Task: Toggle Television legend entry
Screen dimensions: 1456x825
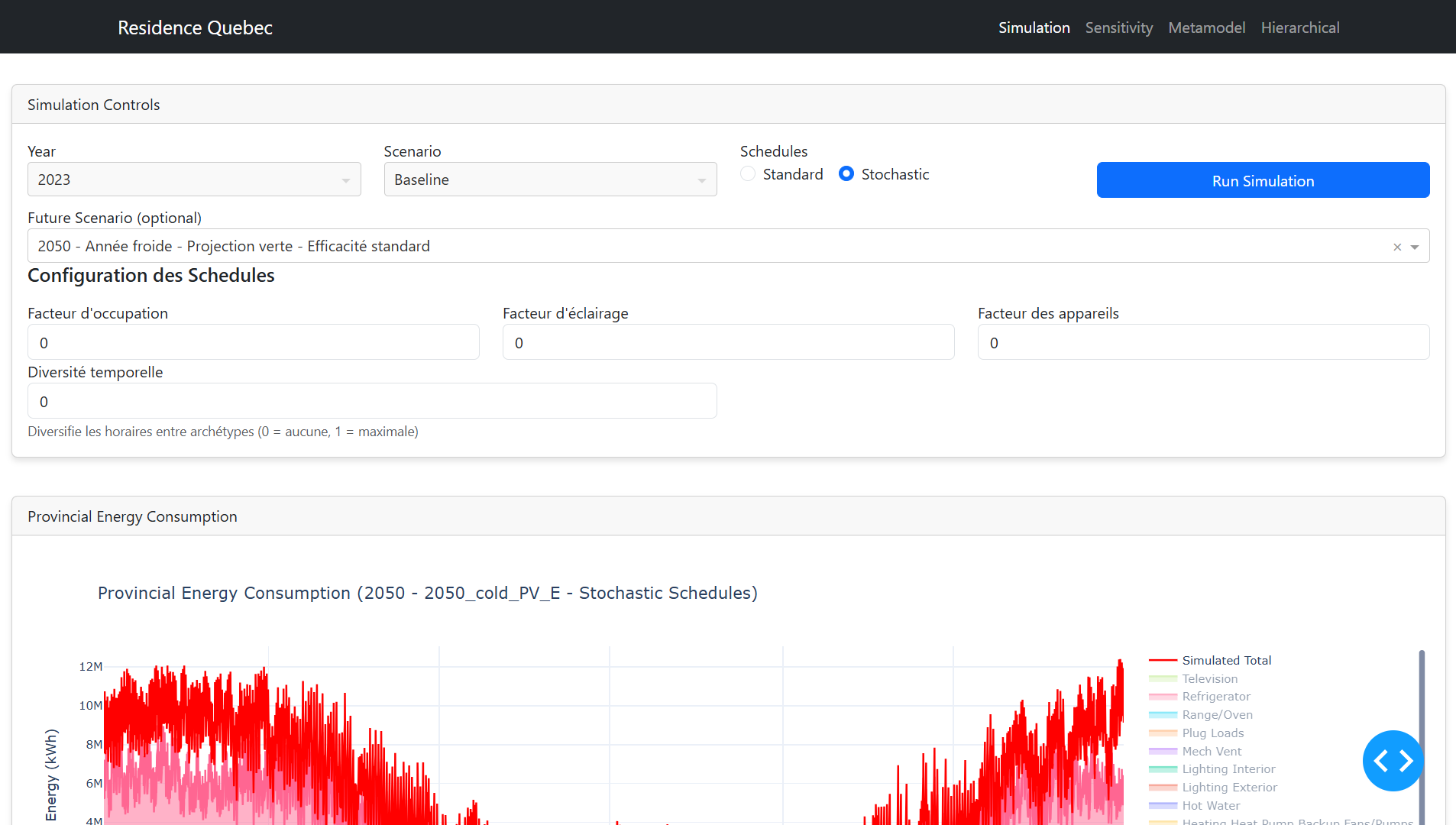Action: point(1193,678)
